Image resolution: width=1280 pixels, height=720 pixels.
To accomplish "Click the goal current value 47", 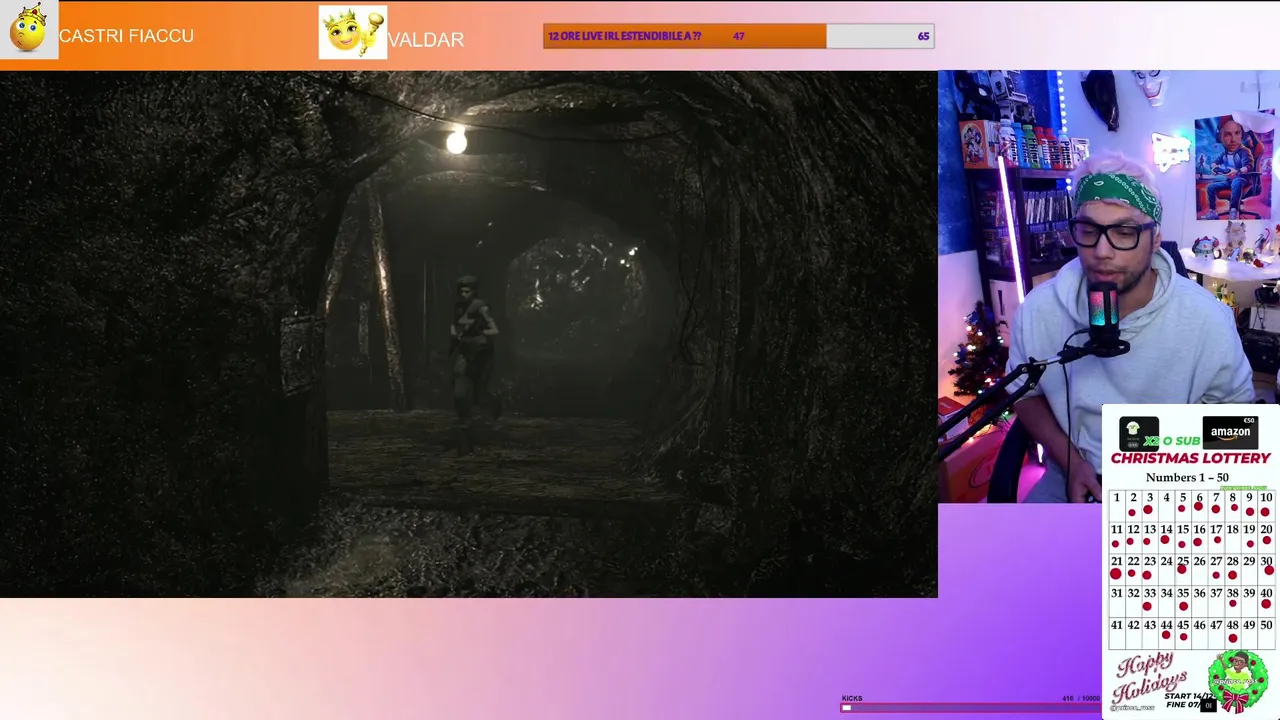I will tap(738, 36).
